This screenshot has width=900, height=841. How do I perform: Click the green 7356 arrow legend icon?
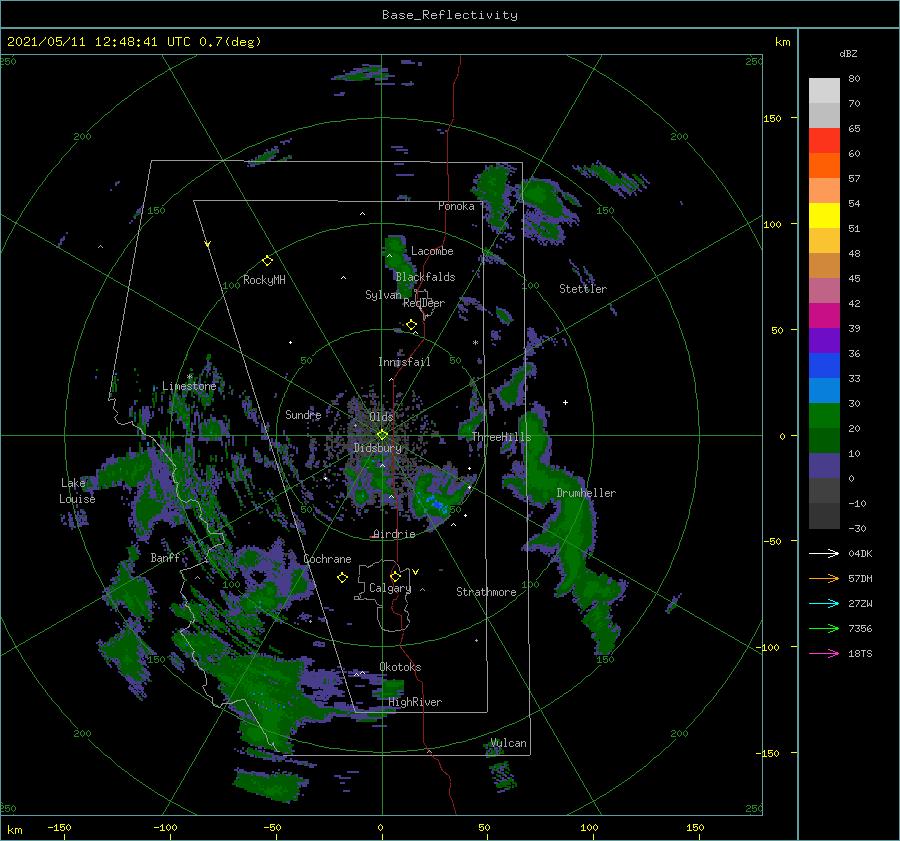(824, 629)
